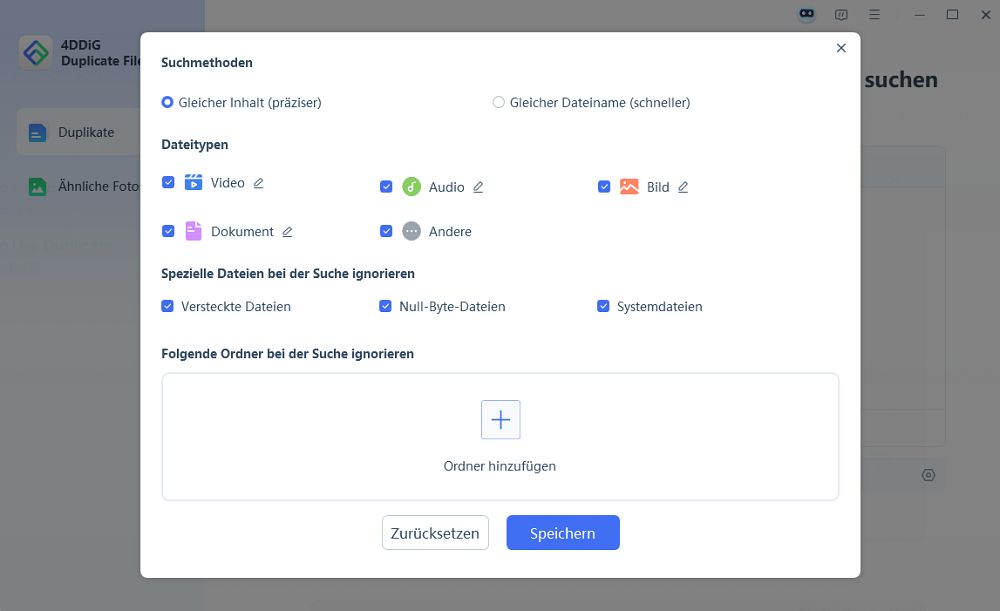The image size is (1000, 611).
Task: Open the hamburger menu in title bar
Action: 874,14
